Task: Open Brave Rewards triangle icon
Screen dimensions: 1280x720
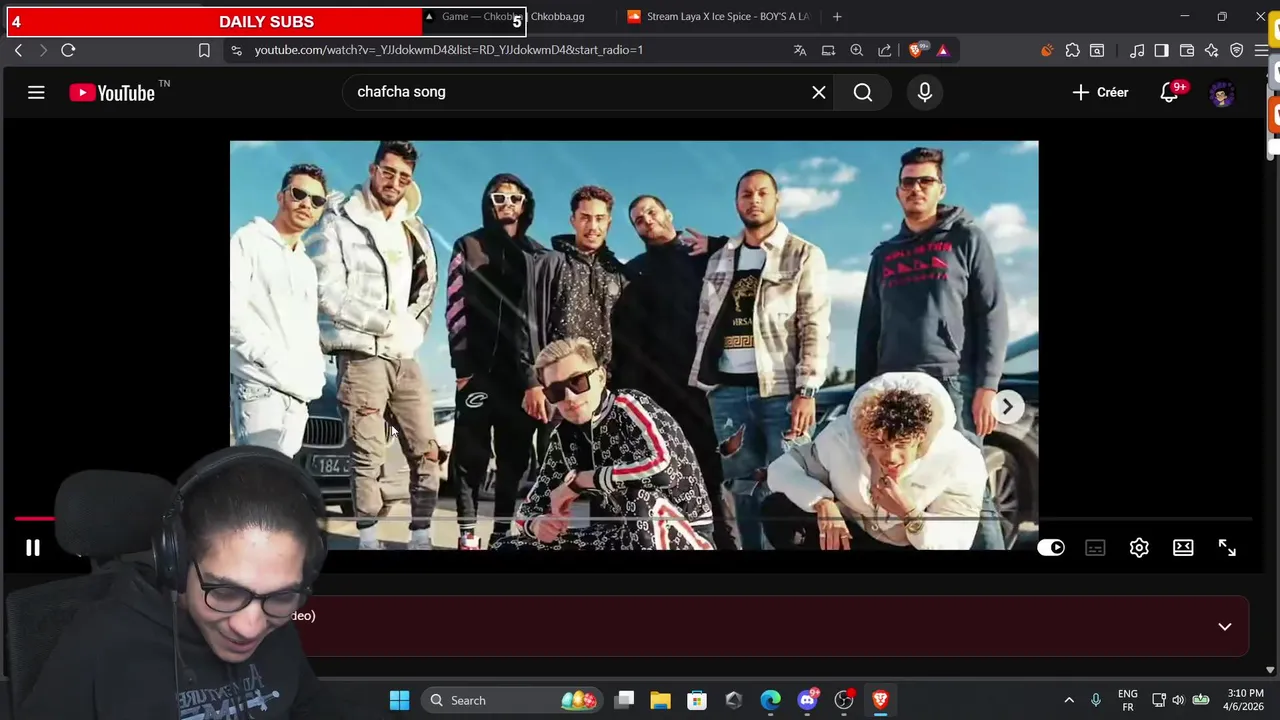Action: [942, 50]
